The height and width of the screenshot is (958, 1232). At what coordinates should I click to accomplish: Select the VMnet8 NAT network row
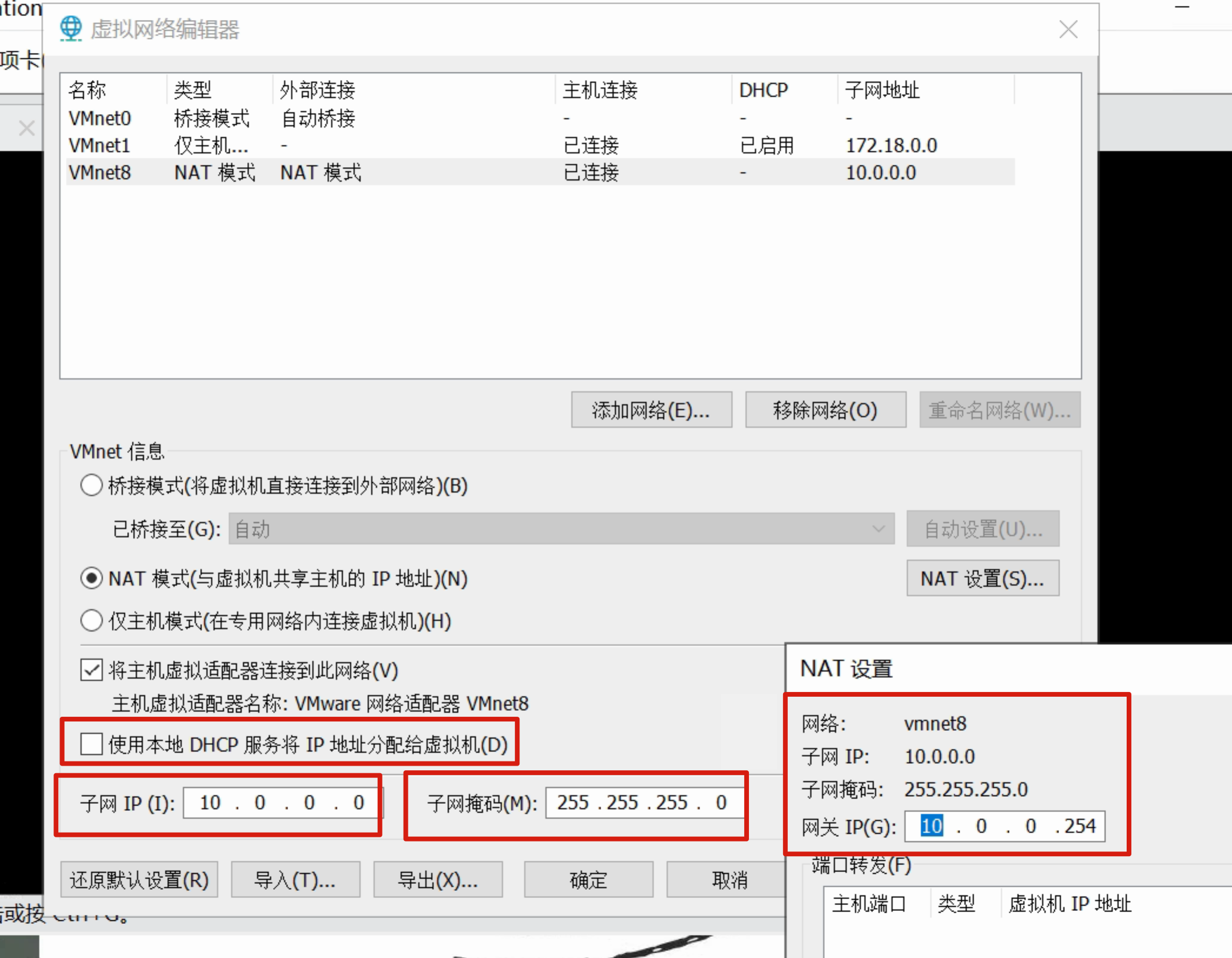pyautogui.click(x=100, y=172)
